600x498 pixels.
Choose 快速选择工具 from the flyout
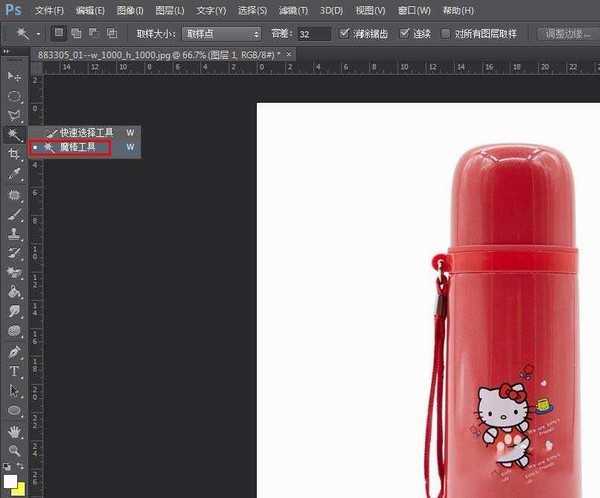(x=86, y=132)
